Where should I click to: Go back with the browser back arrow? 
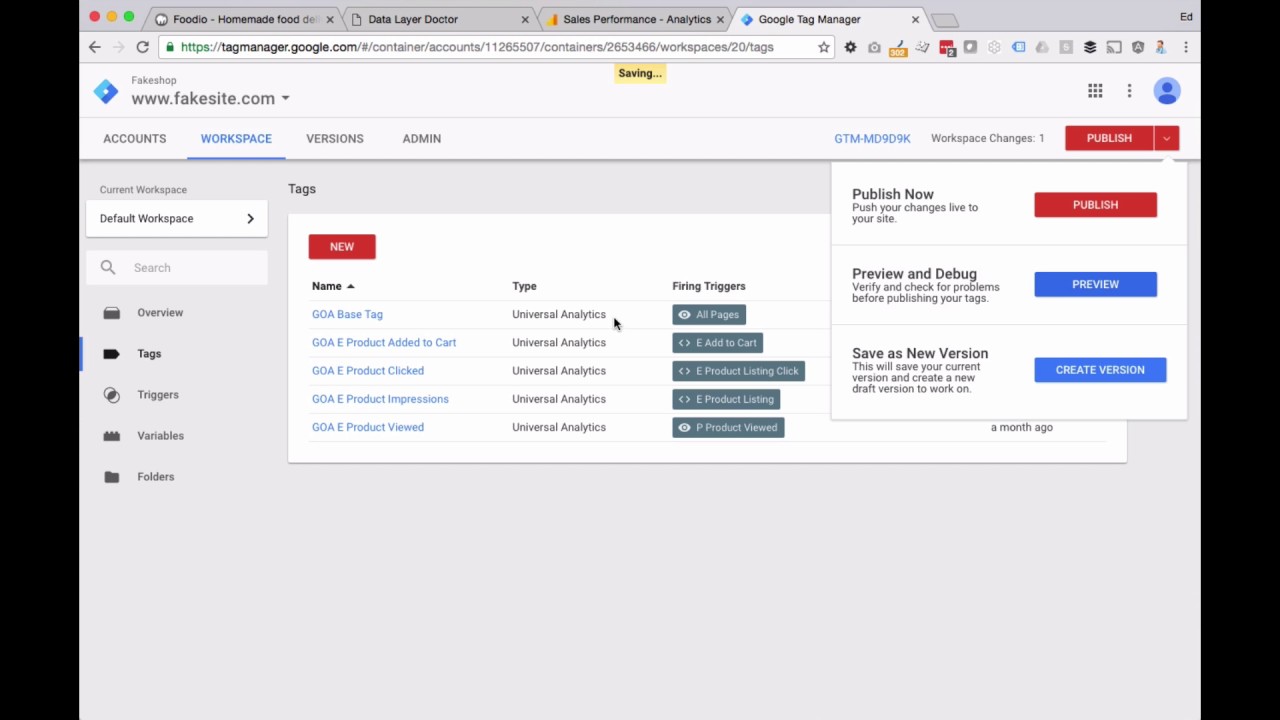(x=94, y=47)
